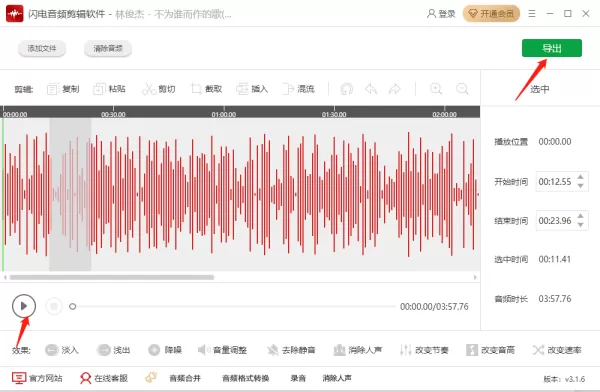The width and height of the screenshot is (600, 392).
Task: Click the Mix (混流) tool
Action: click(x=298, y=89)
